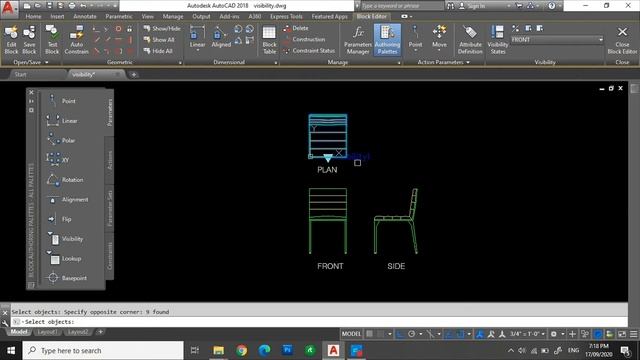
Task: Choose the Move action
Action: pos(439,37)
